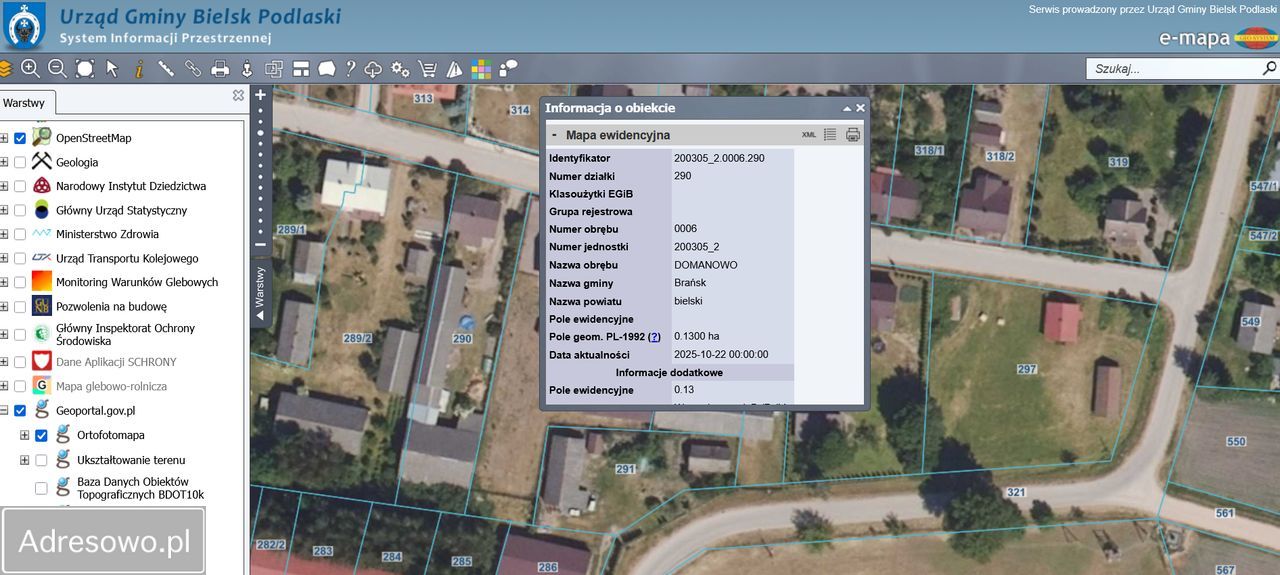Enable the Geologia layer checkbox
The width and height of the screenshot is (1280, 575).
tap(20, 162)
